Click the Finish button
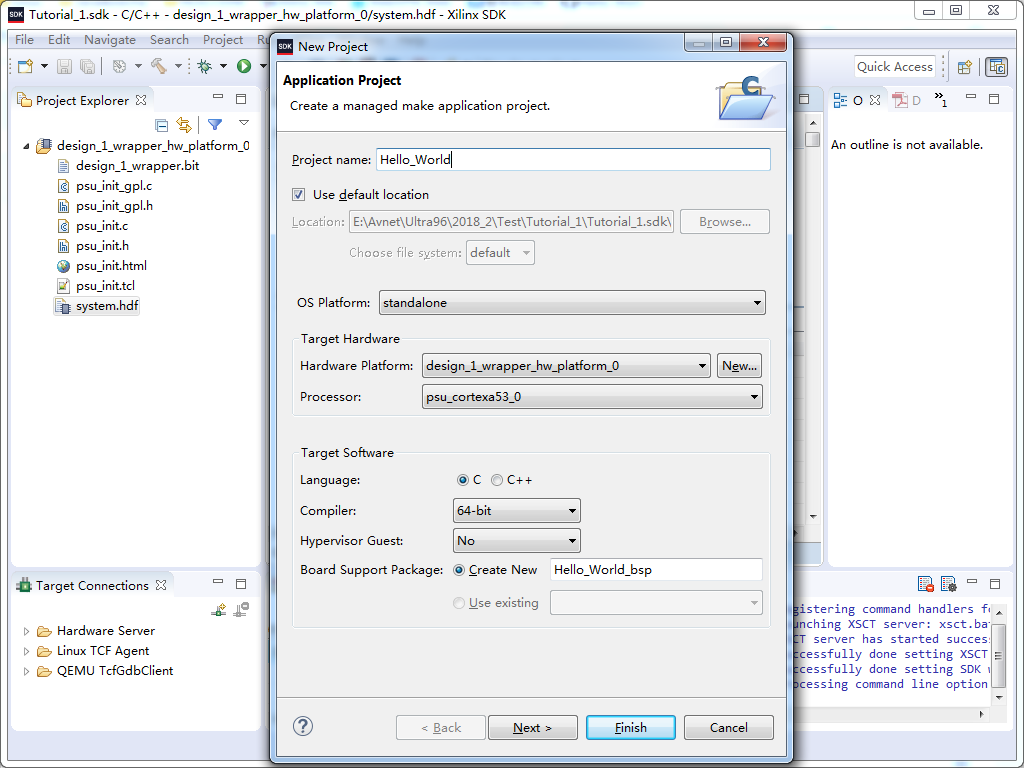Screen dimensions: 1024x768 point(631,728)
